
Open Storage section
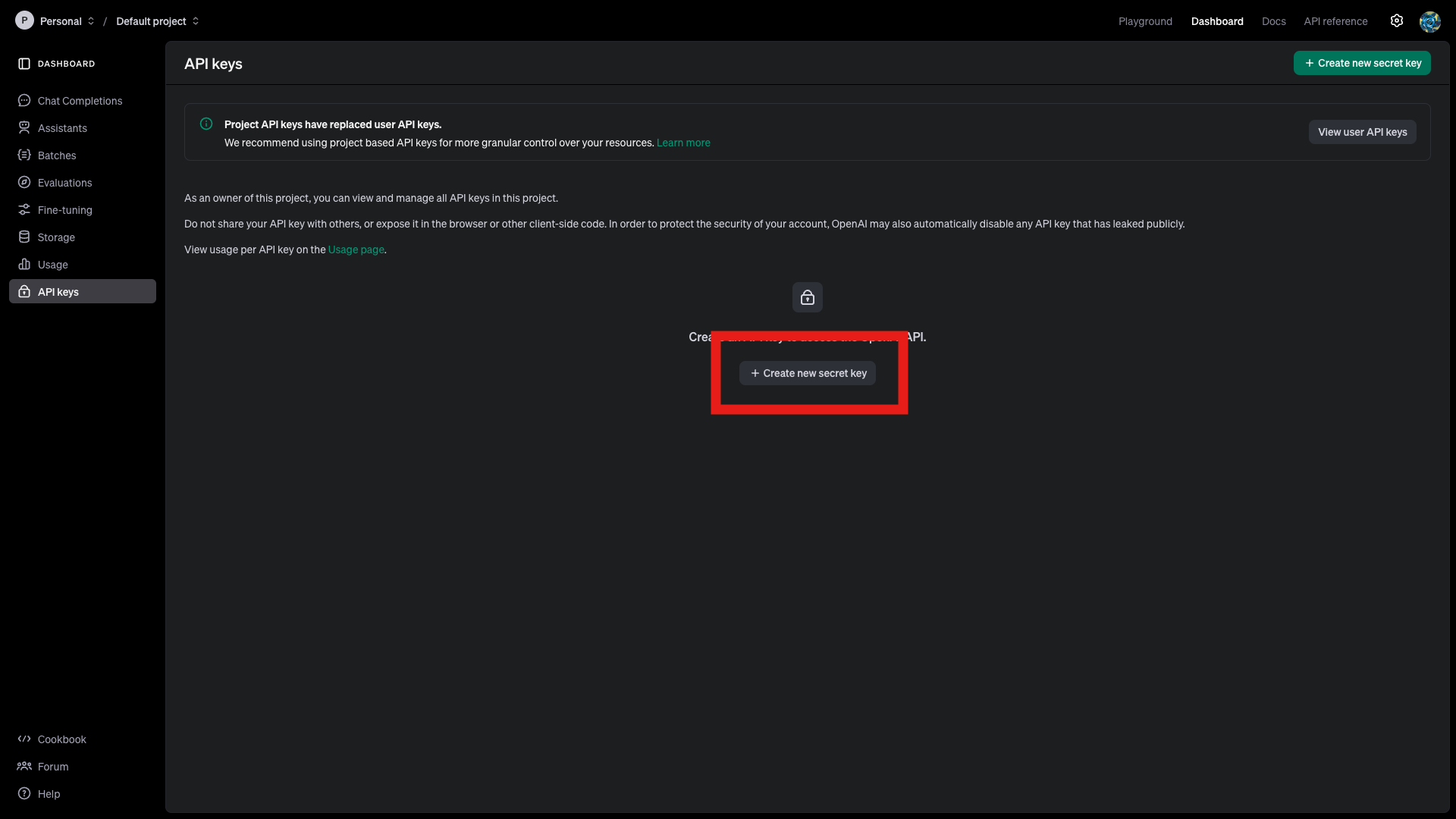click(x=56, y=237)
